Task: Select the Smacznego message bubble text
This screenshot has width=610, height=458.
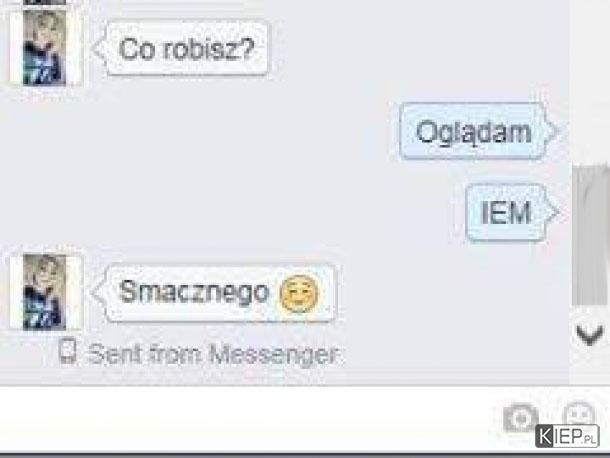Action: [x=194, y=291]
